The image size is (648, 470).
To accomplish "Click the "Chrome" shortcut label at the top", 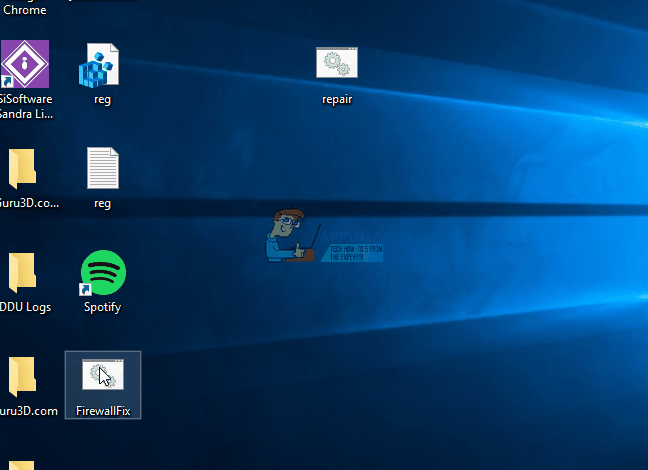I will 25,10.
